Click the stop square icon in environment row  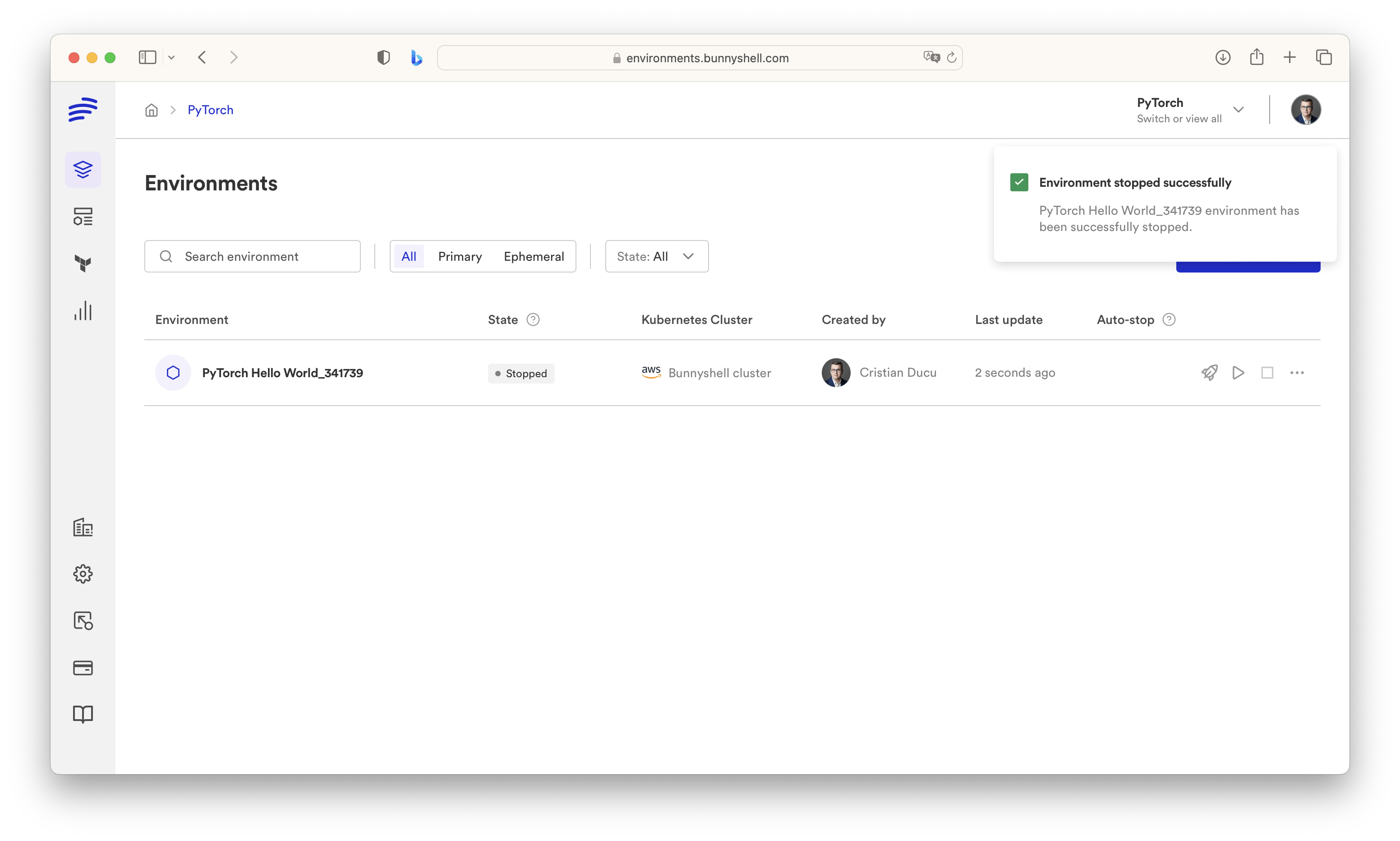coord(1267,373)
